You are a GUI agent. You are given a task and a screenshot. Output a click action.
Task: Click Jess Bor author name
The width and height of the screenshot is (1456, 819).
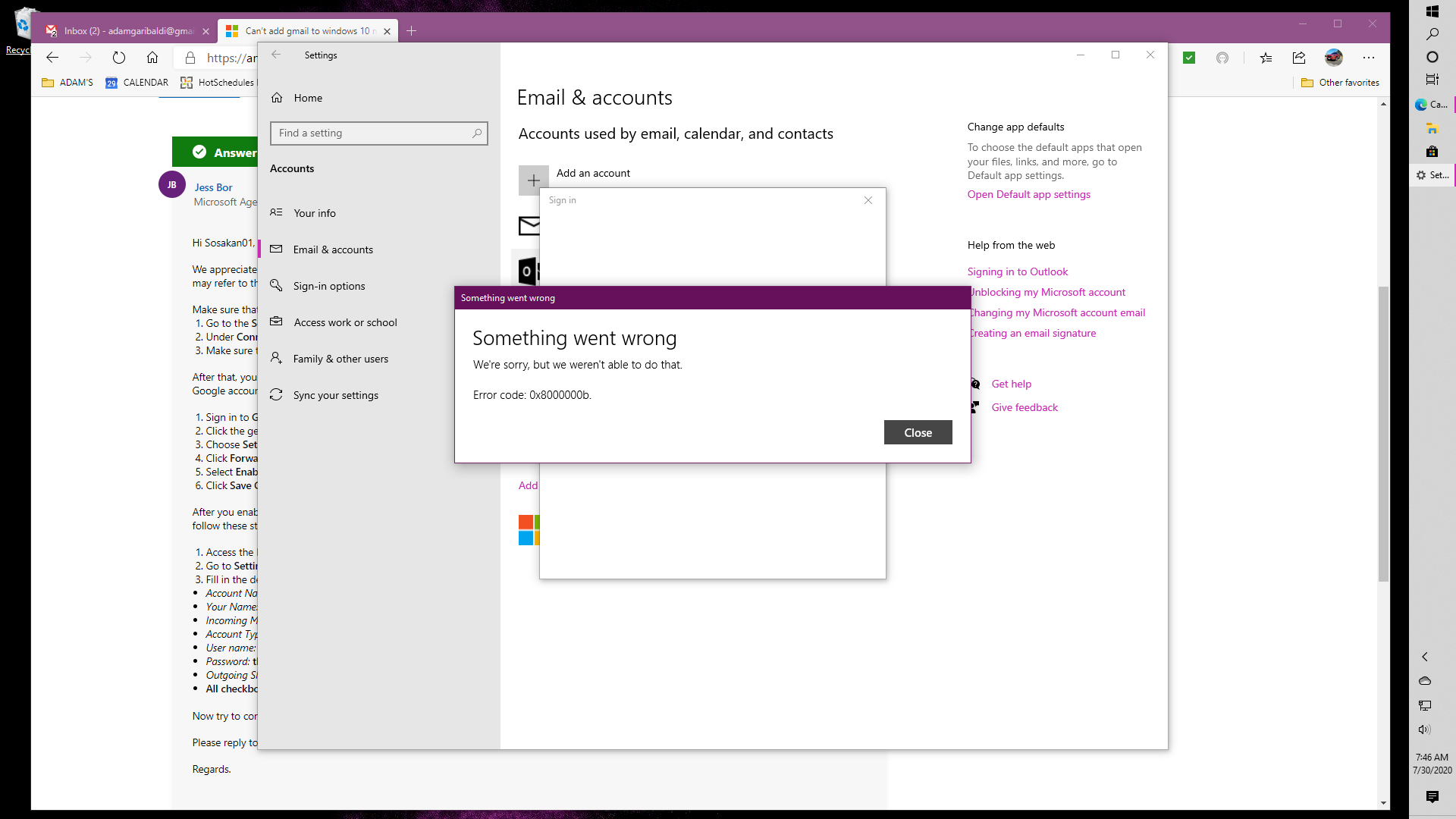pos(213,187)
